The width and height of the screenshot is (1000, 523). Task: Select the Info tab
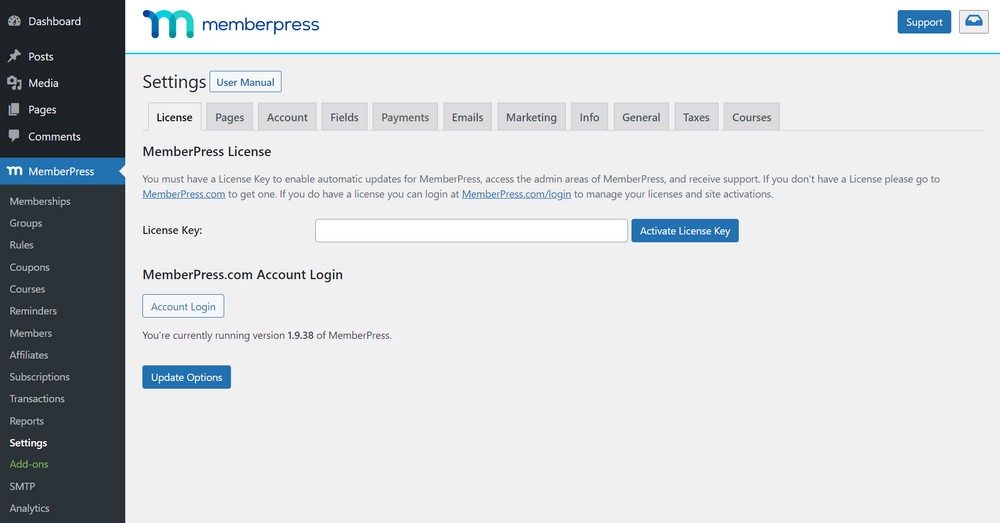point(589,117)
